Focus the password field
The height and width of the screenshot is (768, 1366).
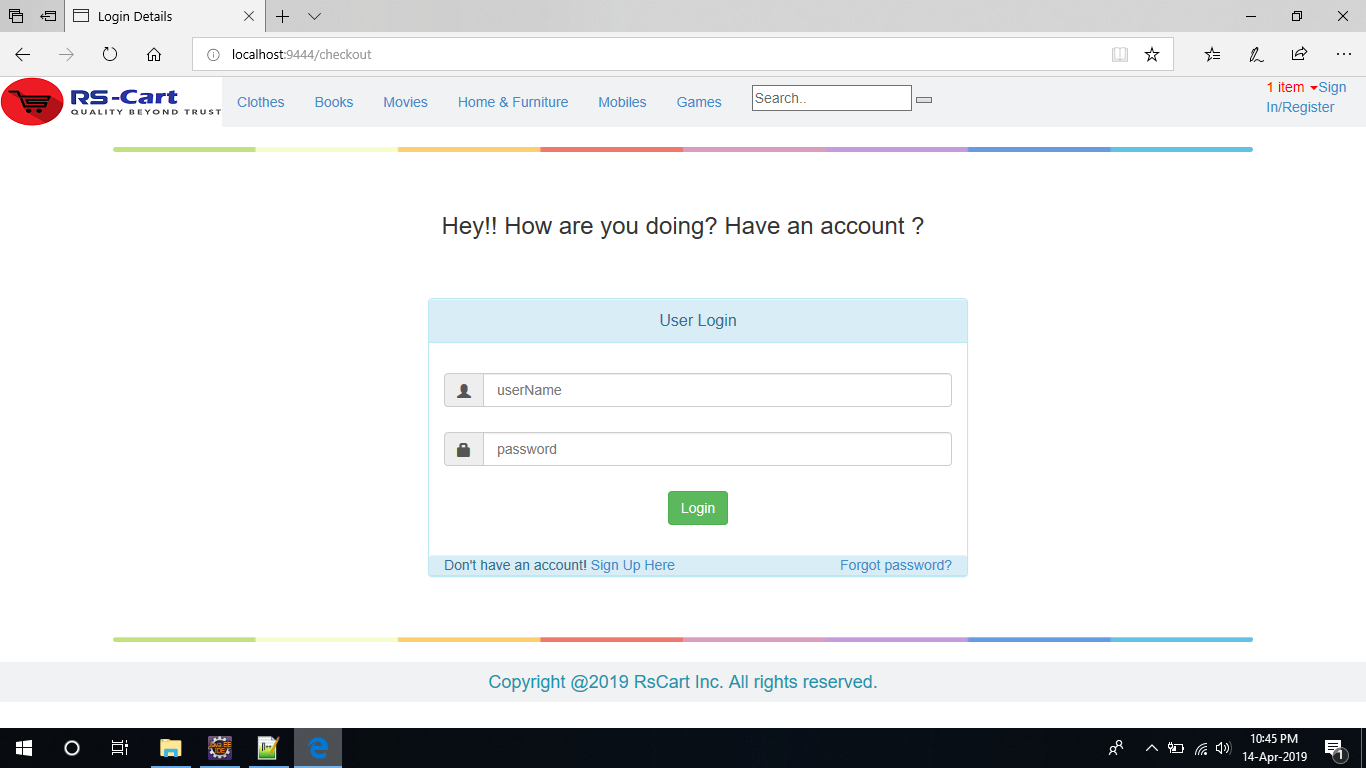[x=717, y=449]
